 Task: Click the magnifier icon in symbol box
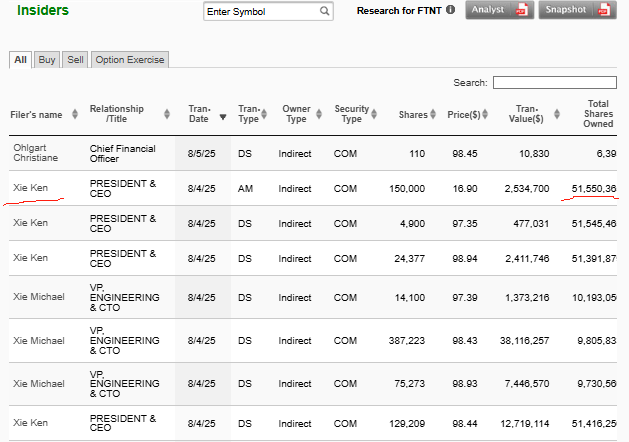(x=324, y=11)
